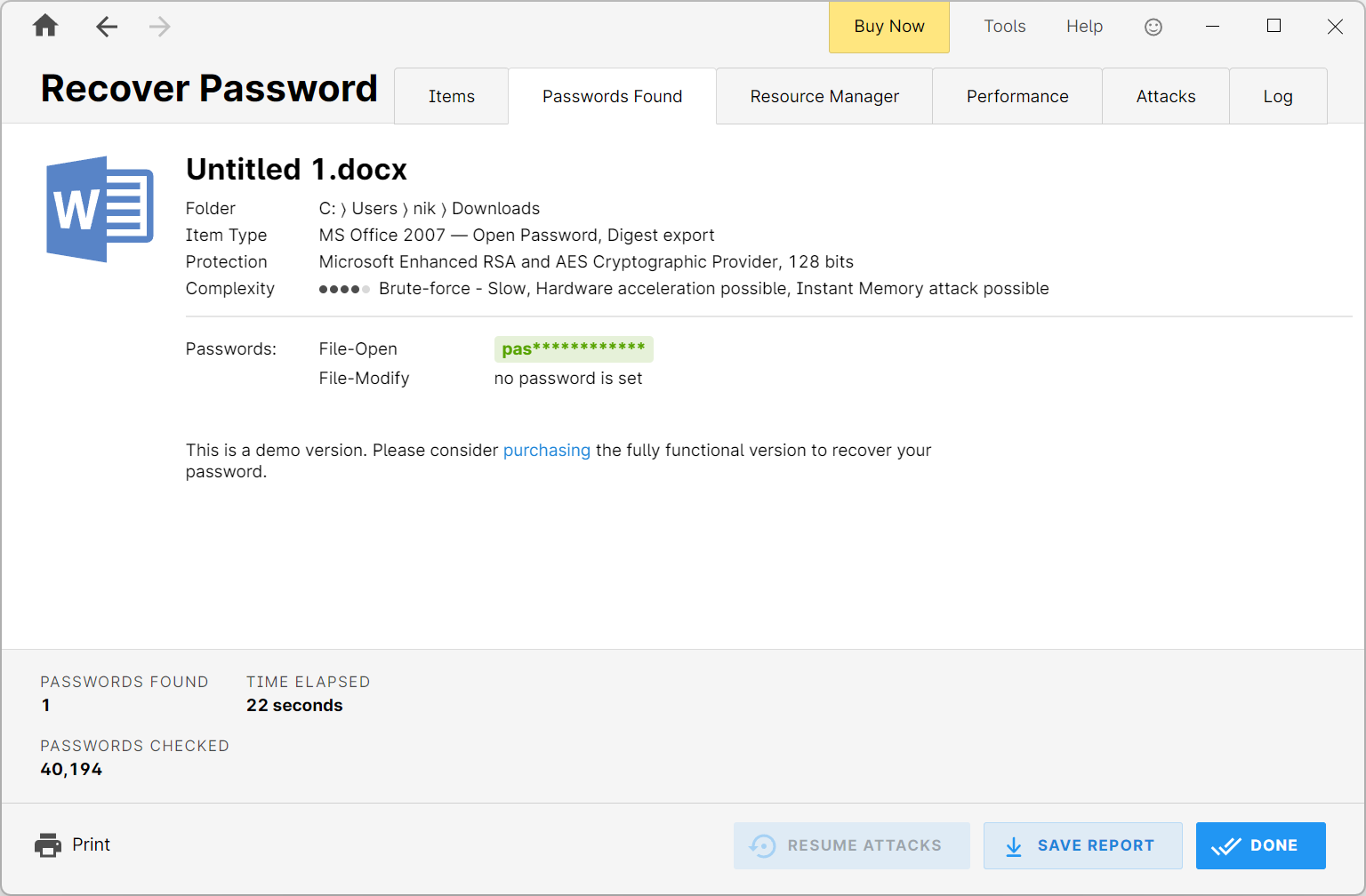Click the Untitled 1.docx file title
This screenshot has height=896, width=1366.
(296, 169)
